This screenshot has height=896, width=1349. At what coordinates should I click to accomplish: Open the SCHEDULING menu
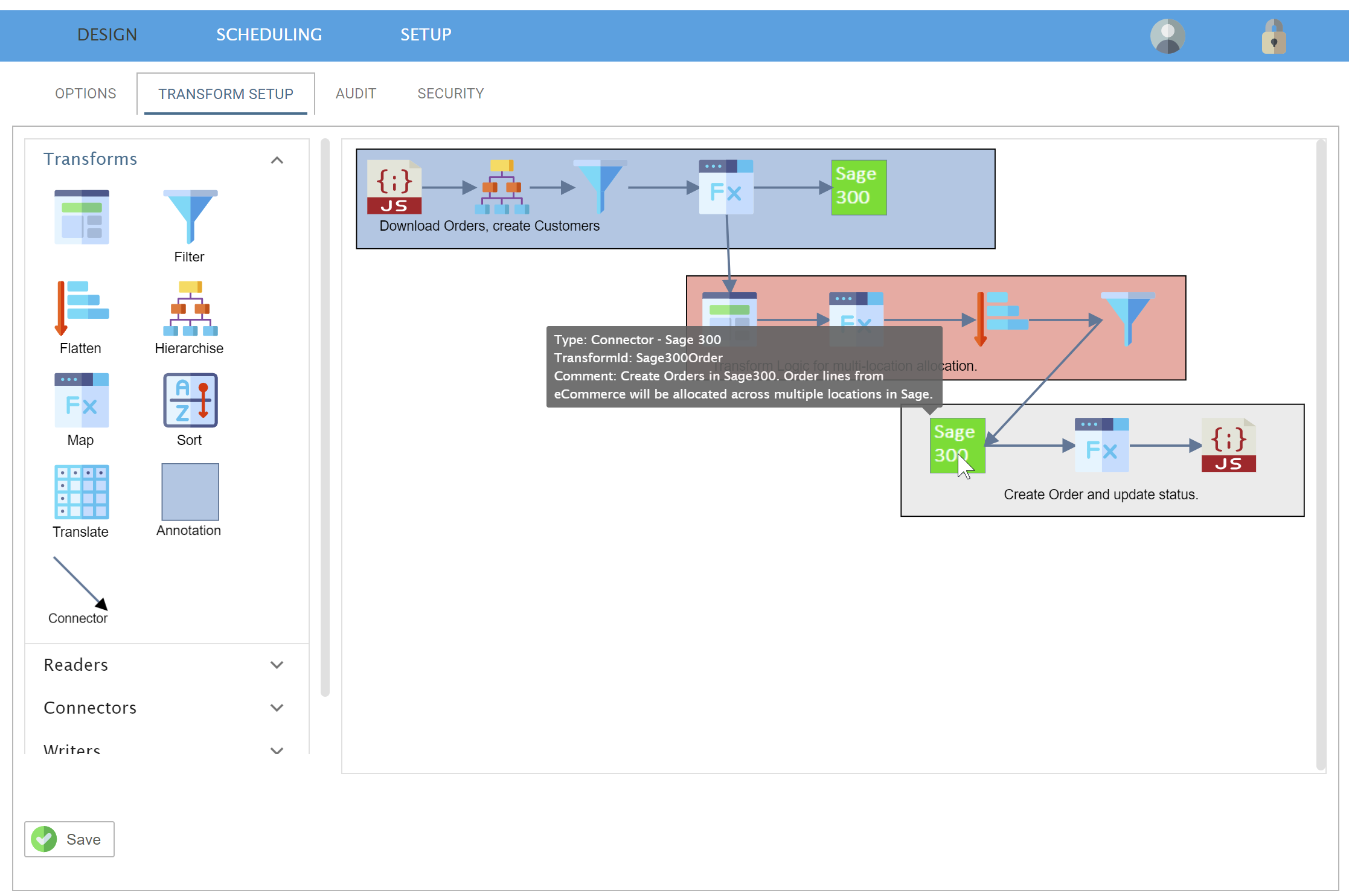[269, 34]
